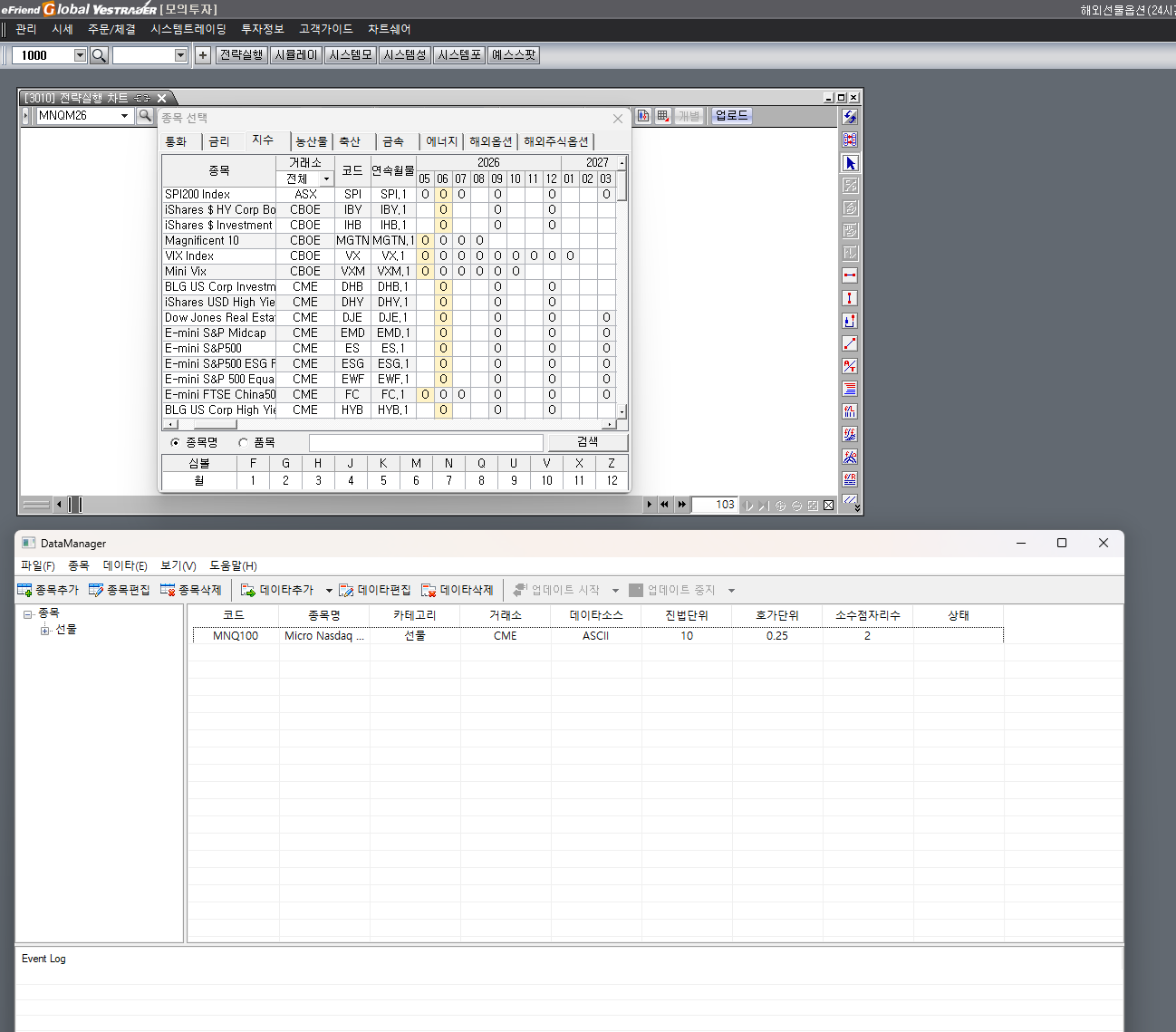Image resolution: width=1176 pixels, height=1032 pixels.
Task: Open the 주문/체결 menu
Action: coord(111,30)
